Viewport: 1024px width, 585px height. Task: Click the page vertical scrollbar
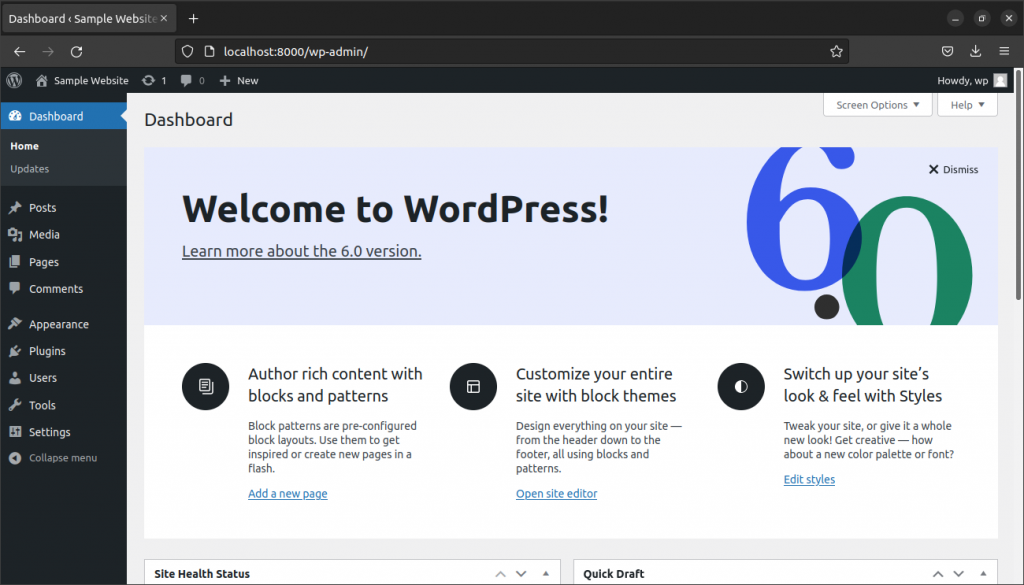tap(1019, 185)
